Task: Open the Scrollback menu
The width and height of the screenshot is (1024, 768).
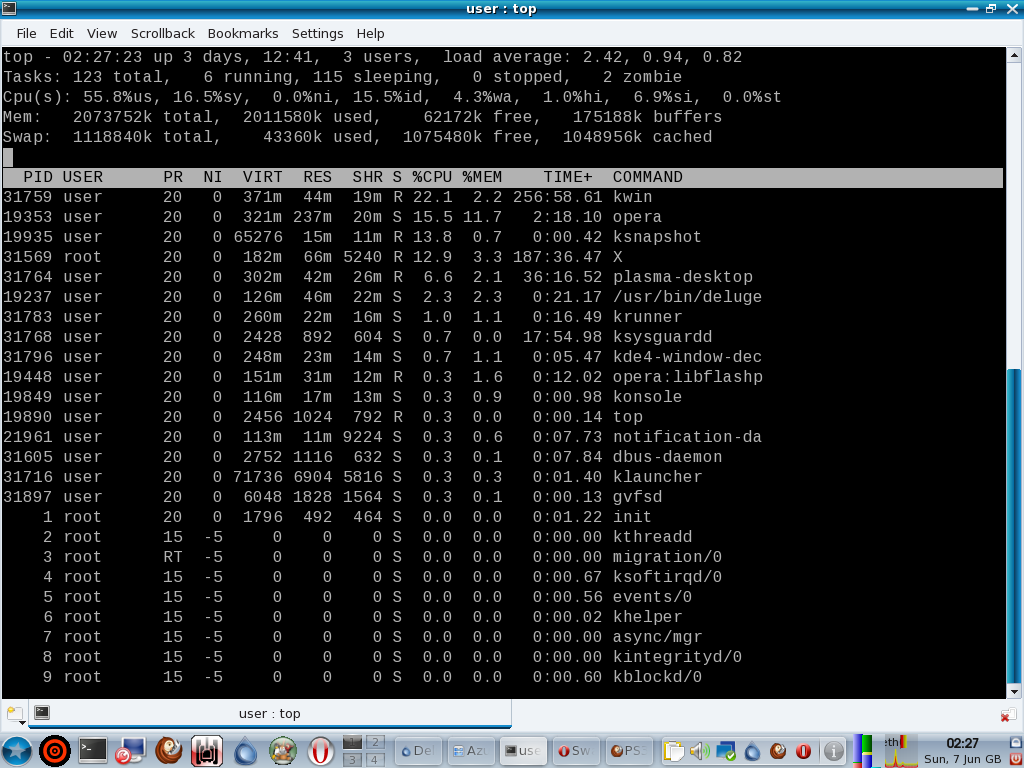Action: [163, 33]
